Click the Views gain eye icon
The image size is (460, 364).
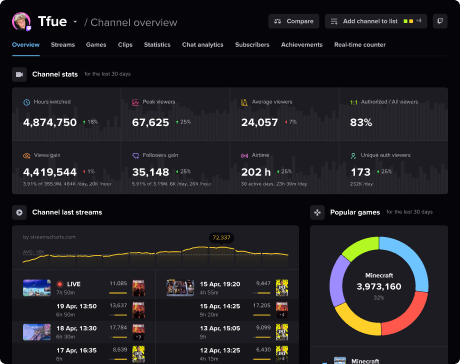27,156
